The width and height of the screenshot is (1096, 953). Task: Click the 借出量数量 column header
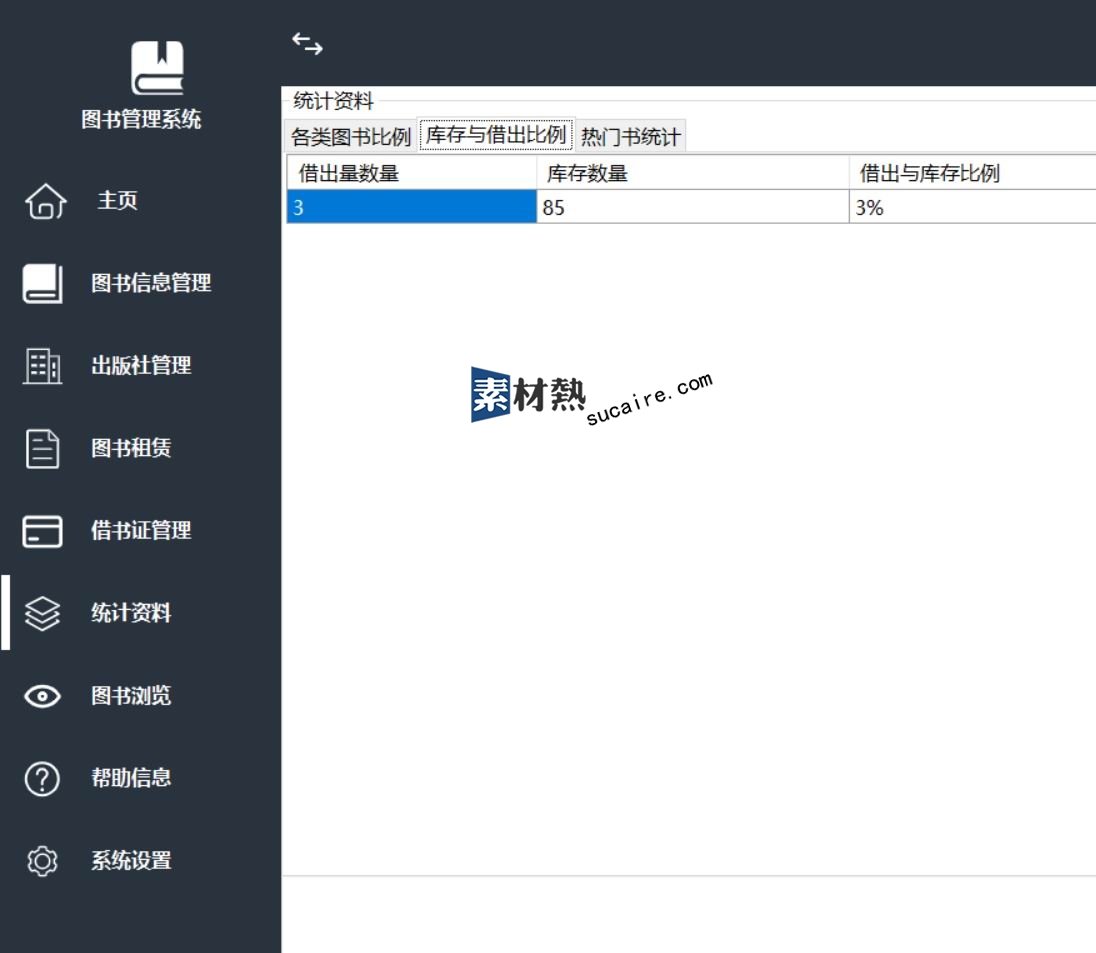[x=412, y=173]
